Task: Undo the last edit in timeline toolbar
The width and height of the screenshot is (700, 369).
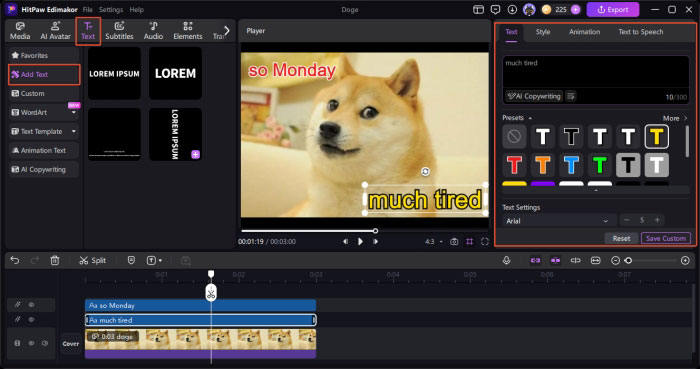Action: pos(15,260)
